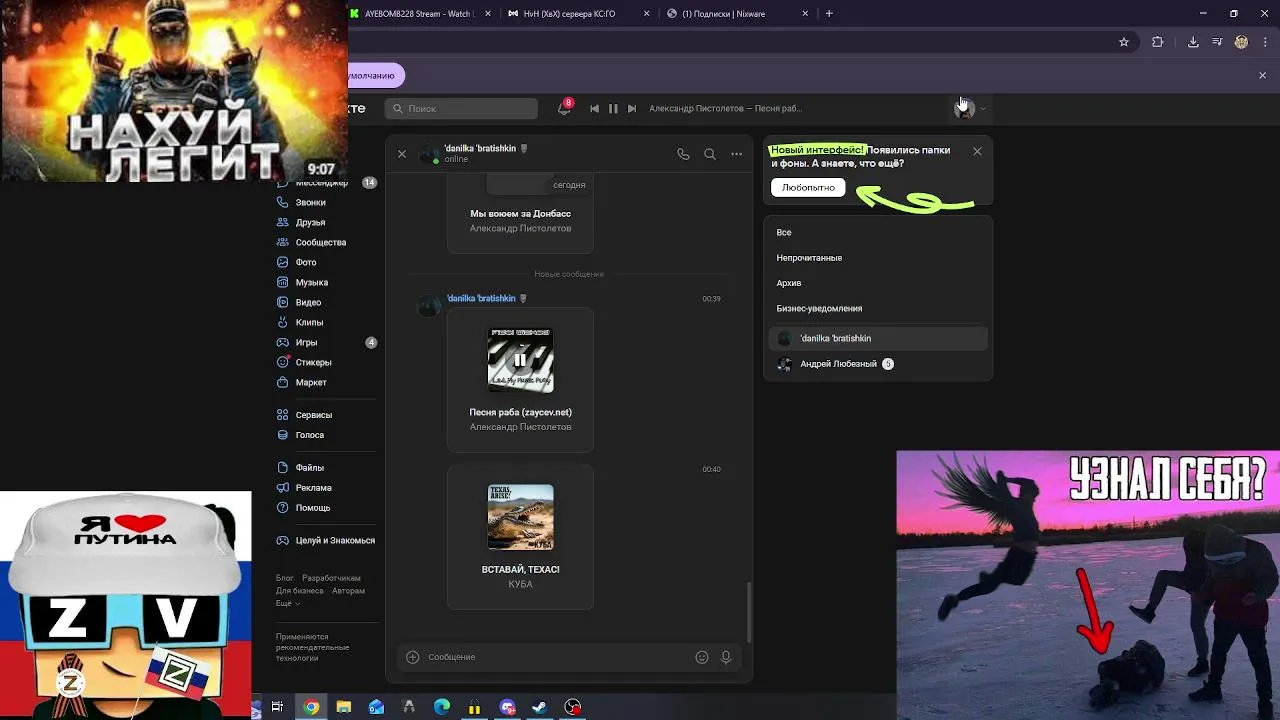
Task: Open the emoji picker in message box
Action: [x=702, y=657]
